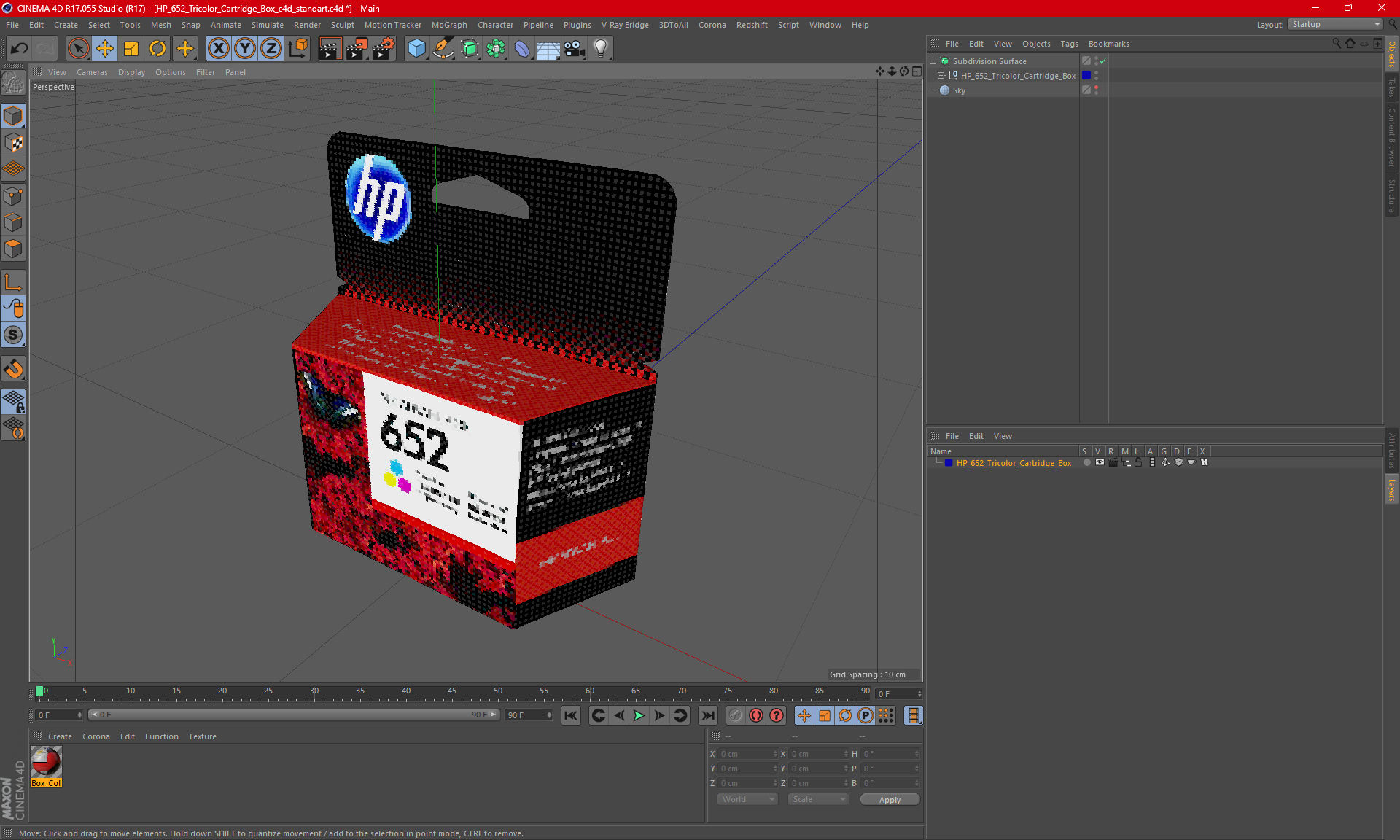
Task: Open the Spline pen tool
Action: click(x=443, y=49)
